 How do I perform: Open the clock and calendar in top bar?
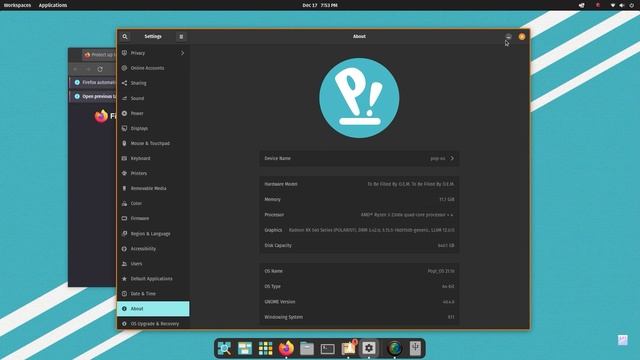click(x=320, y=5)
